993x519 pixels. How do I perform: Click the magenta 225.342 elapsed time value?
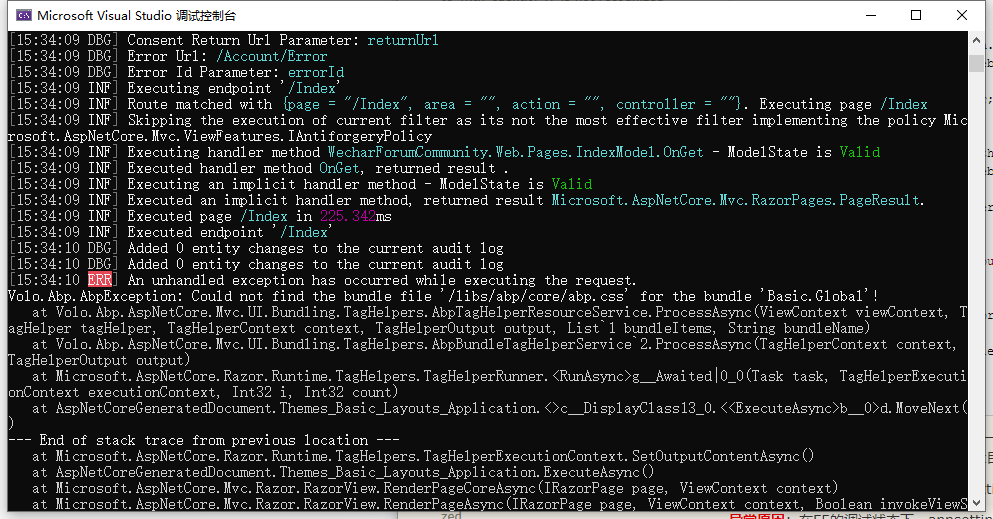348,216
